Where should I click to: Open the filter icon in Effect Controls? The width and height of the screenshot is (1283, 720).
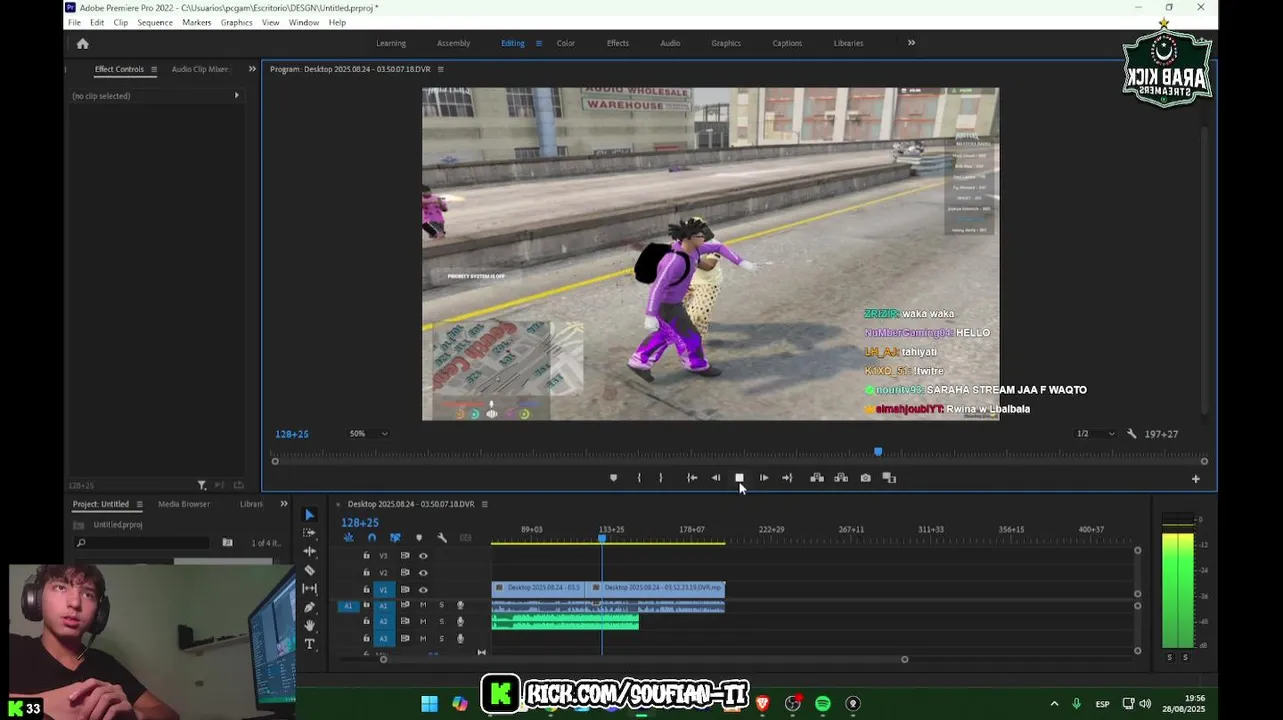click(201, 485)
